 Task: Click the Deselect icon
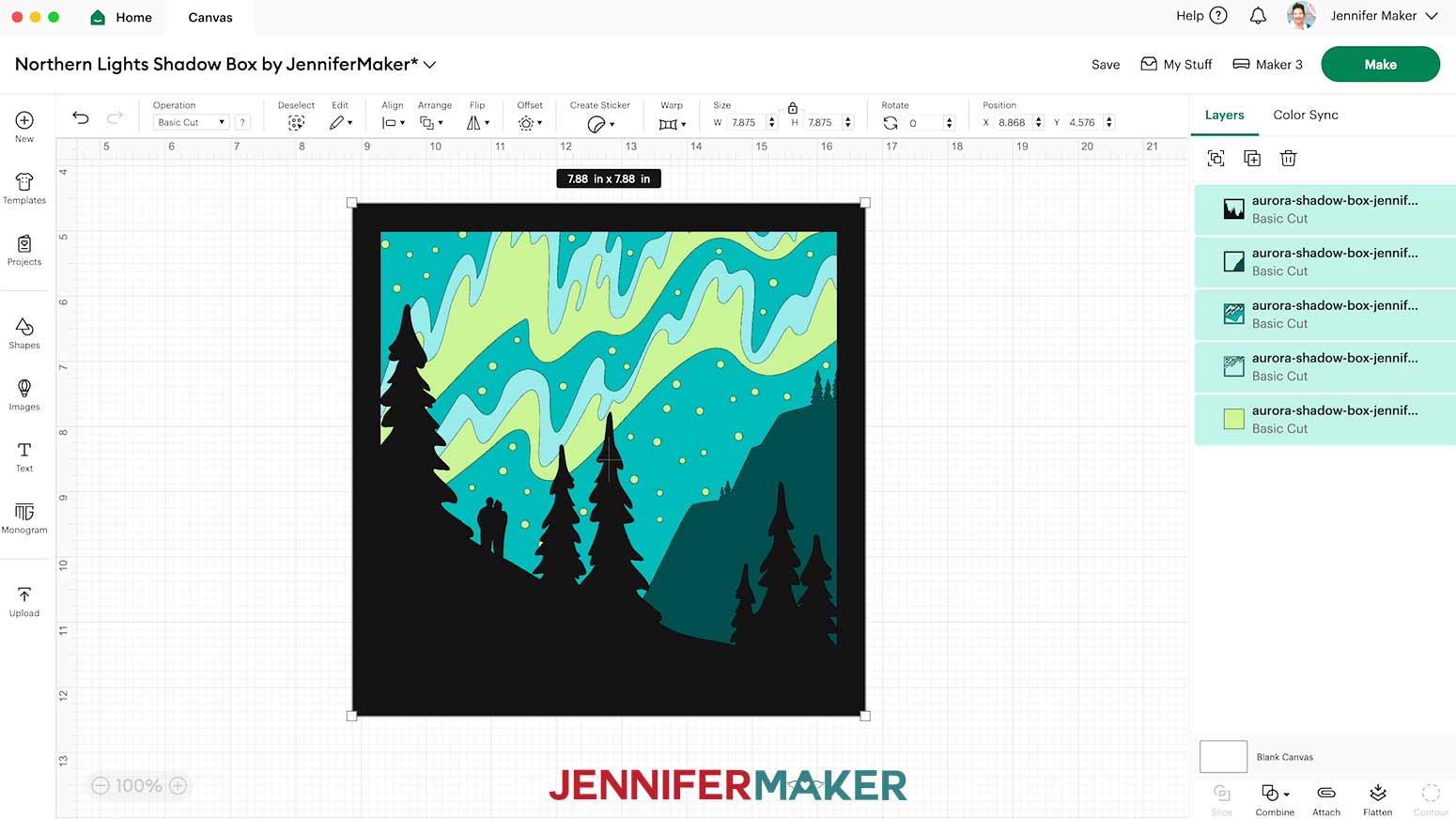(296, 123)
